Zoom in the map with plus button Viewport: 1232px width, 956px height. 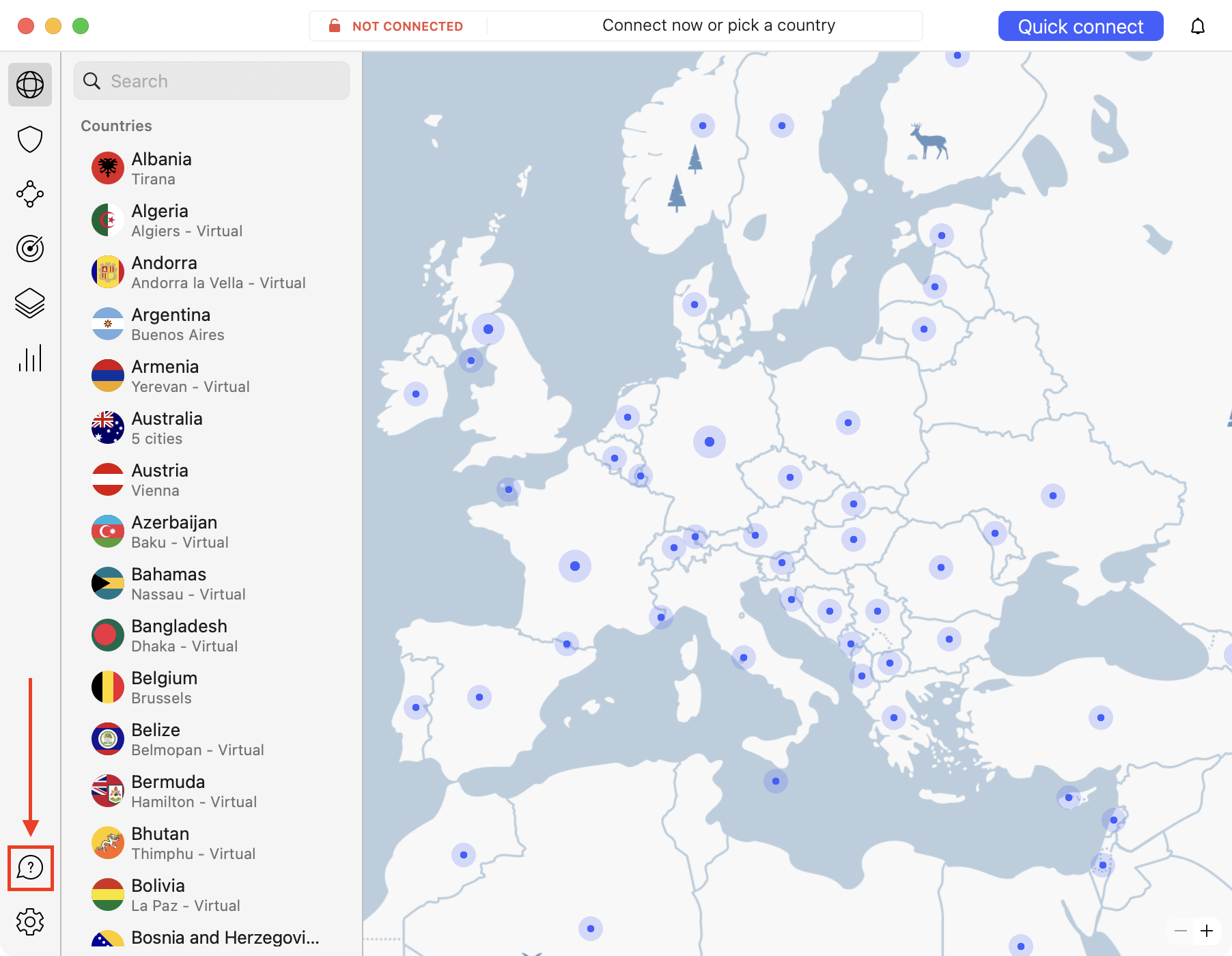[1207, 931]
